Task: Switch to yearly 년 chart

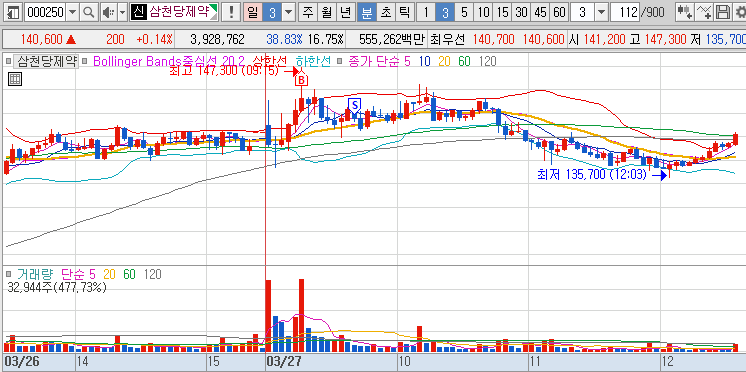Action: click(345, 12)
